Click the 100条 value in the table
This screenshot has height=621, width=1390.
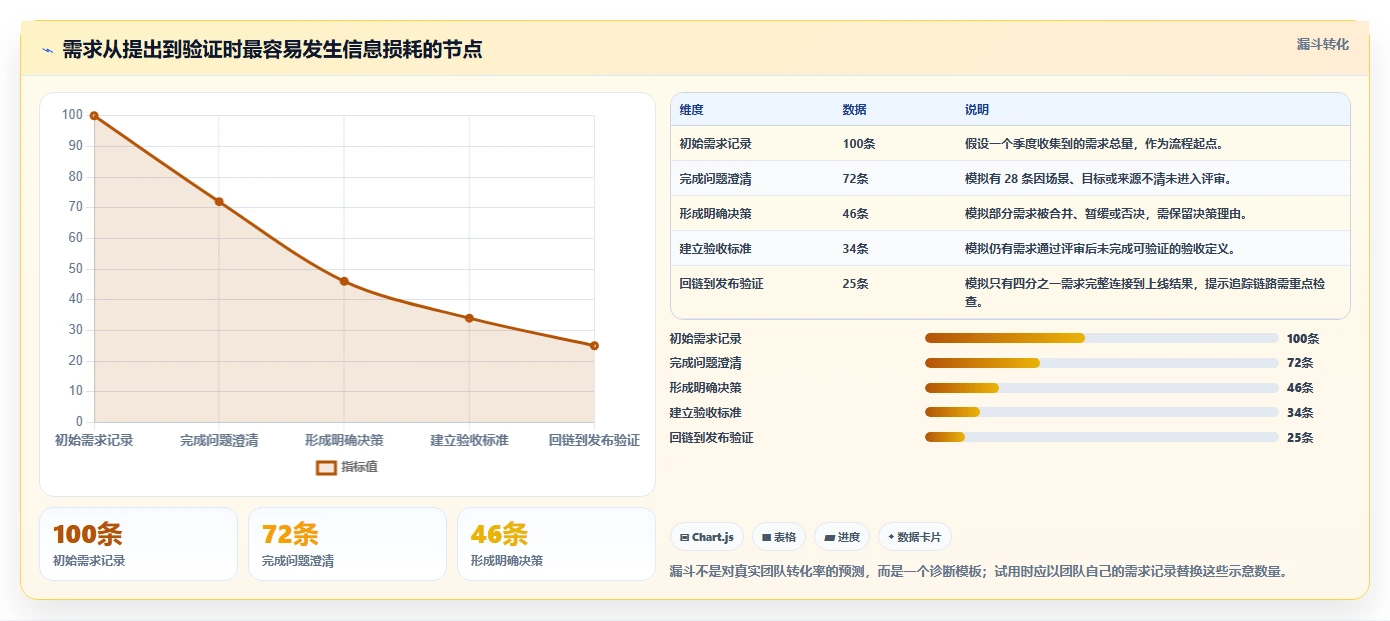tap(859, 144)
